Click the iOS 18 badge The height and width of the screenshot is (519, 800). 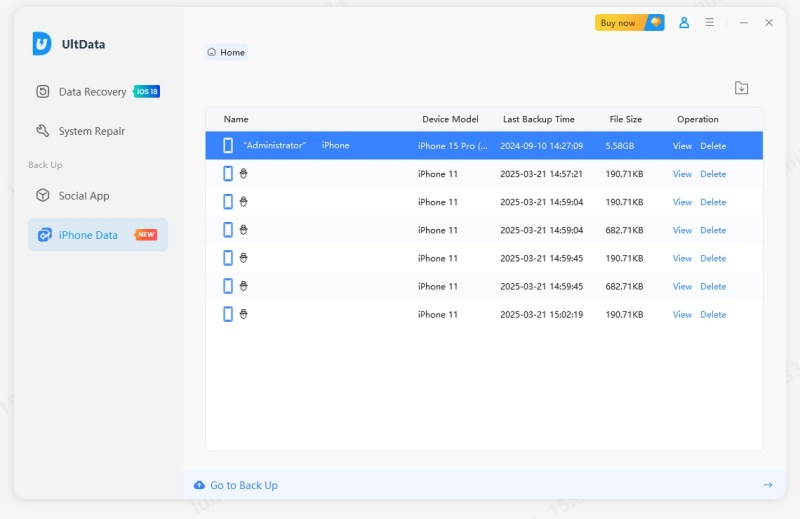(147, 91)
